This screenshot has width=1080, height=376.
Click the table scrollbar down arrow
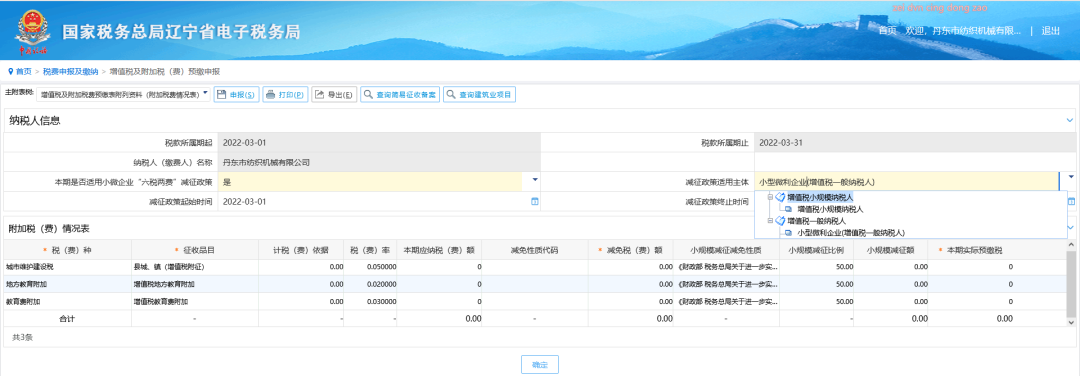coord(1071,323)
